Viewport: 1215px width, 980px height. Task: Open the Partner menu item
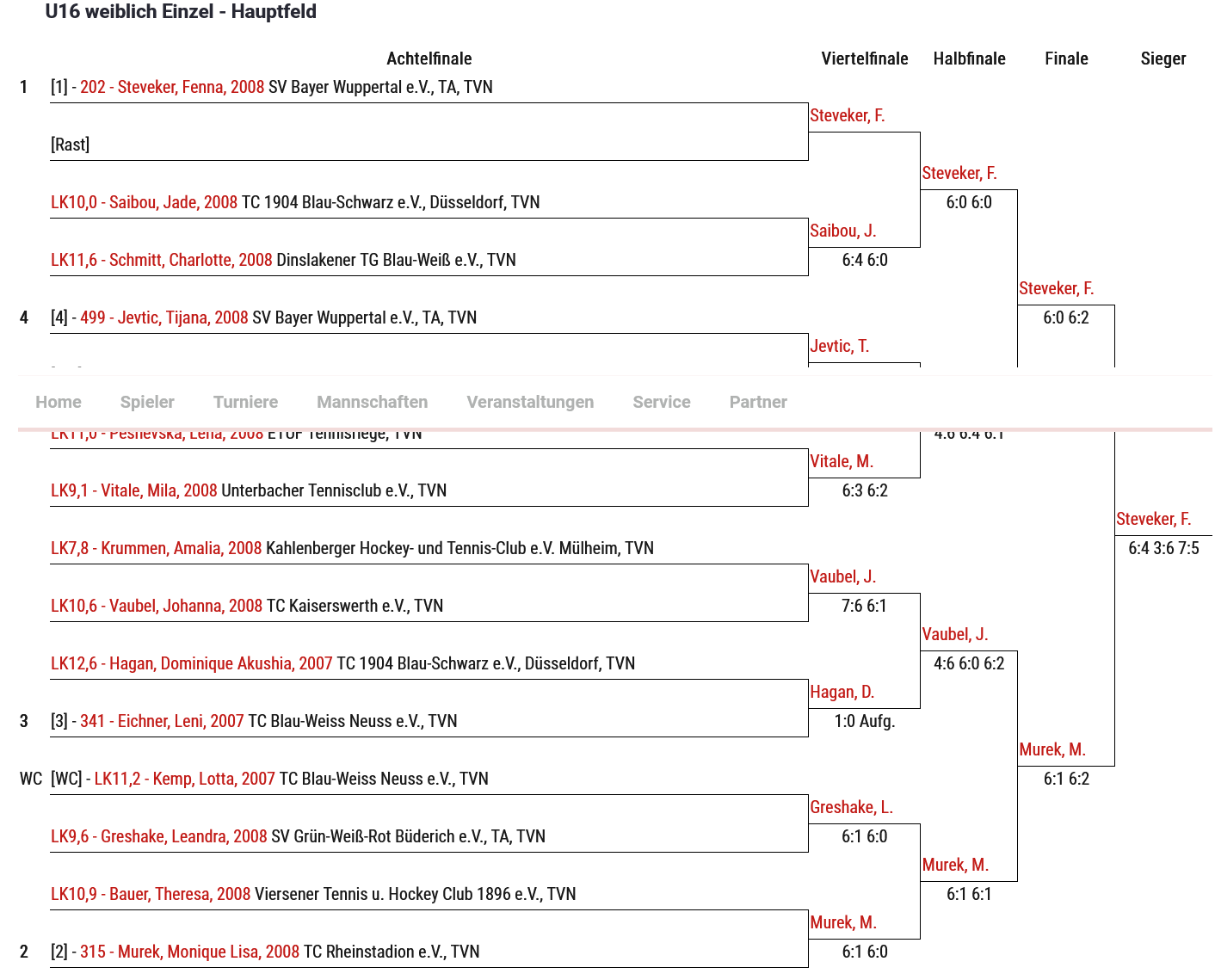click(758, 402)
